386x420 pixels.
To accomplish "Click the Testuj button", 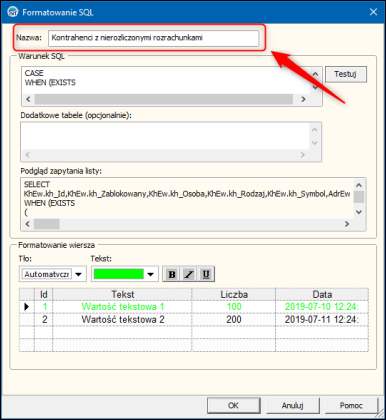I will [x=346, y=74].
